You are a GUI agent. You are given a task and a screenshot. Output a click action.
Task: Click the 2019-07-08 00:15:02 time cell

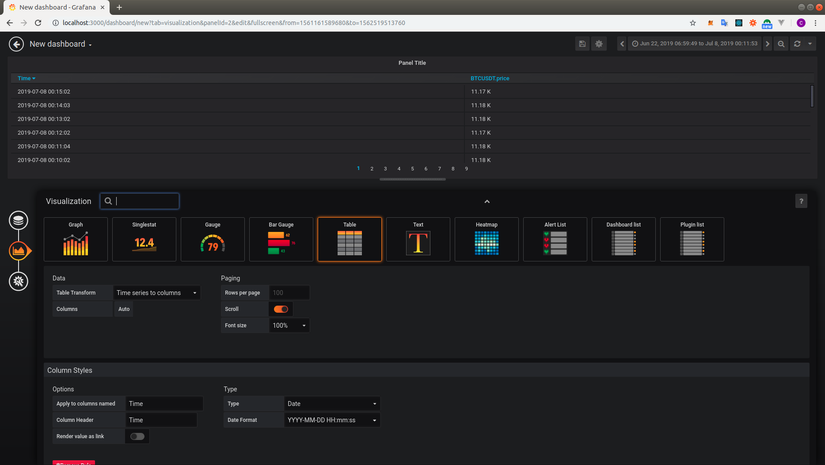(x=44, y=92)
